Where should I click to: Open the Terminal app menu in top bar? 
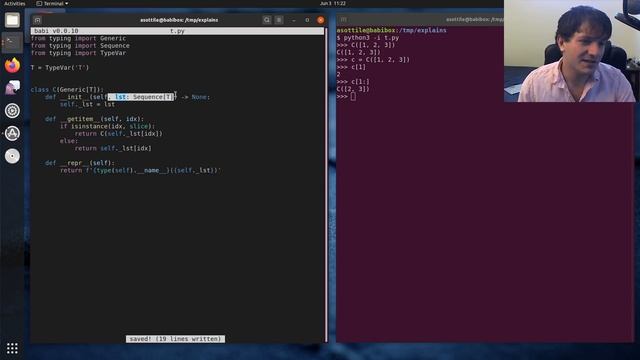52,3
